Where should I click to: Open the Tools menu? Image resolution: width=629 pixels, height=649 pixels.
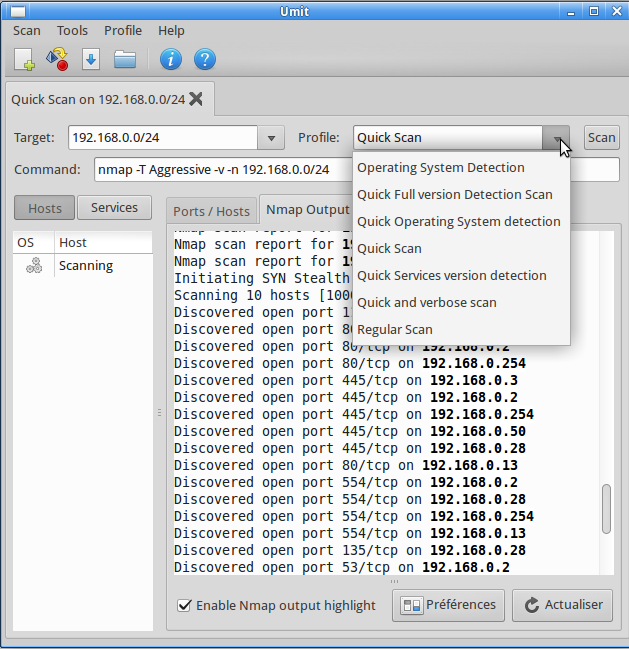(72, 30)
